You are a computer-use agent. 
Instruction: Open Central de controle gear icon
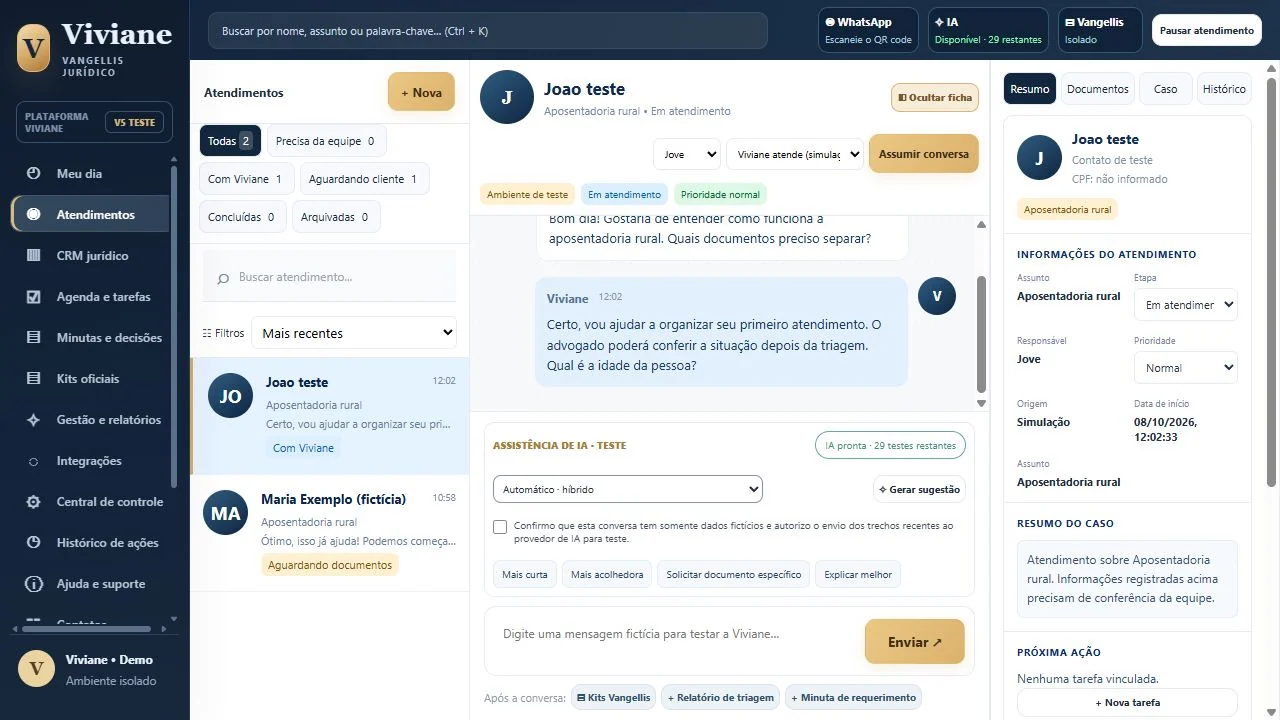pos(33,502)
